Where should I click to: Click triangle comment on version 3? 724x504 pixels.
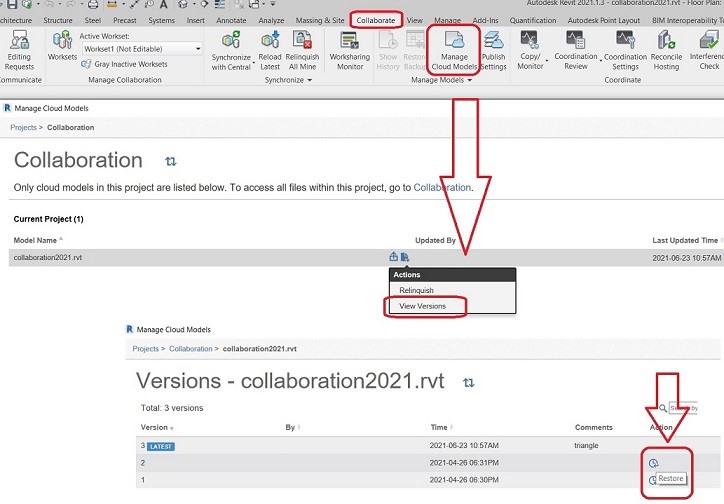tap(586, 445)
